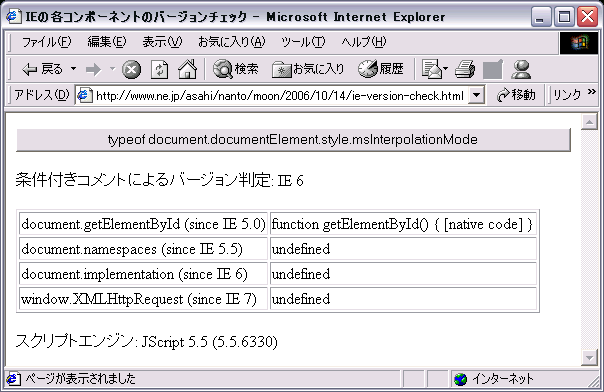Click the Edit page toolbar icon

point(493,70)
